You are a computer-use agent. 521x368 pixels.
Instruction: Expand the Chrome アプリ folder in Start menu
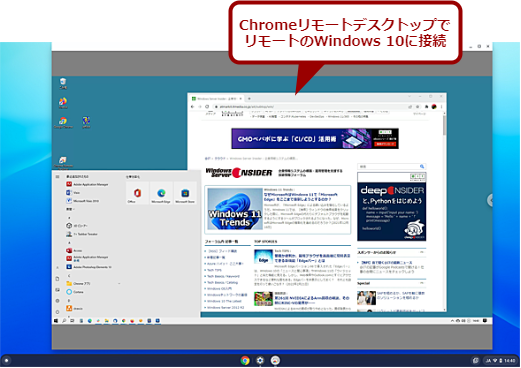[93, 284]
